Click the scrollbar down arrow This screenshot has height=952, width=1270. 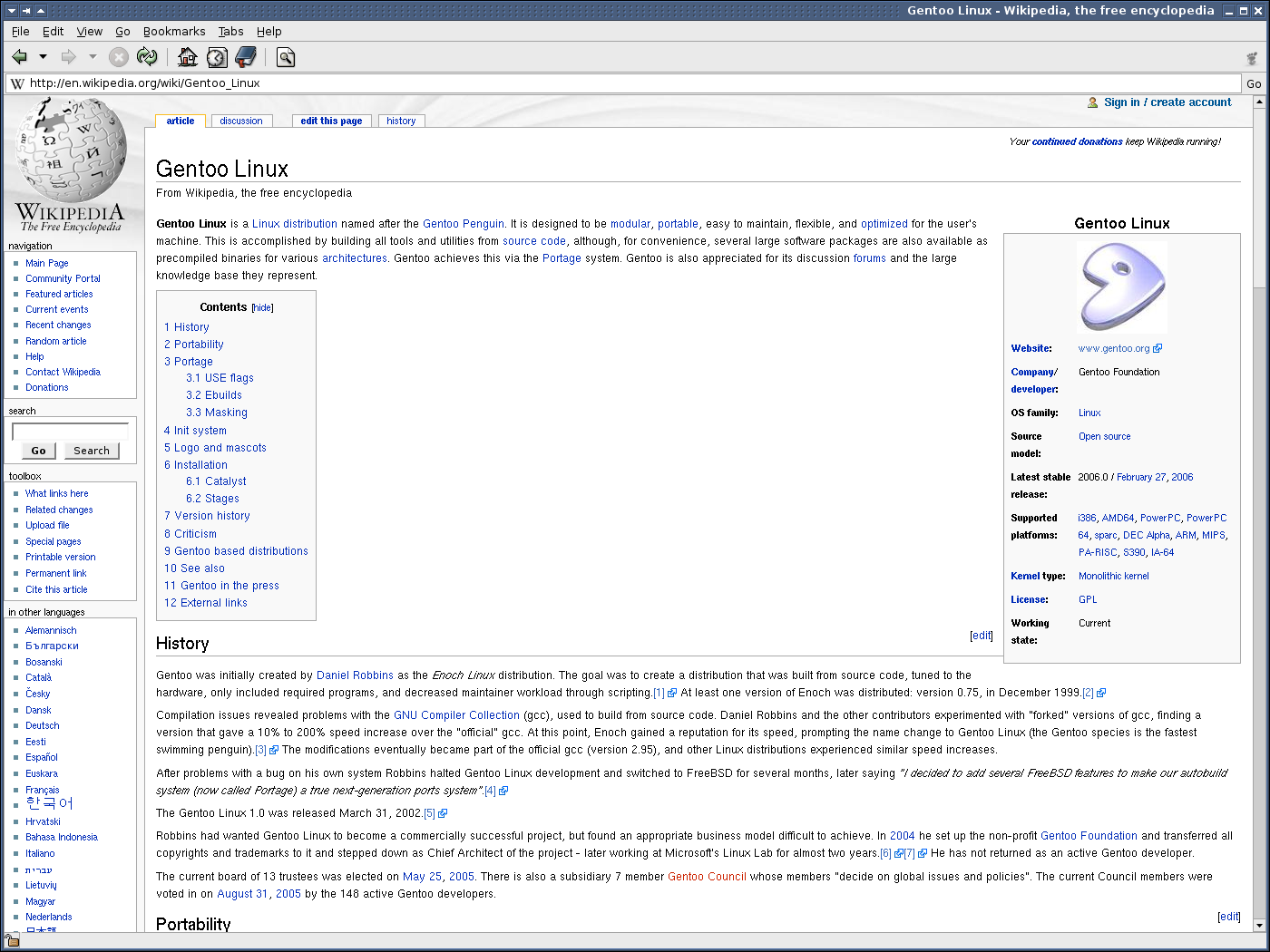[1259, 925]
